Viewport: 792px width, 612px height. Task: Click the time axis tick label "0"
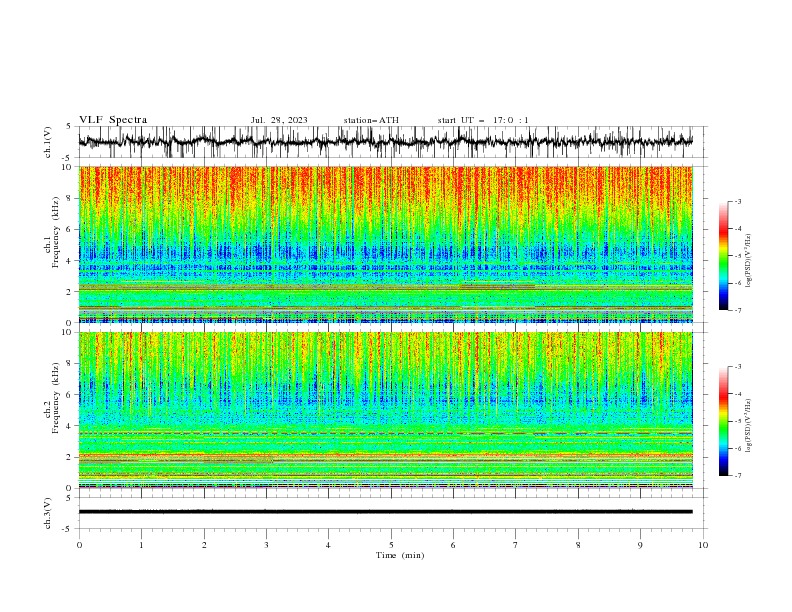point(79,545)
